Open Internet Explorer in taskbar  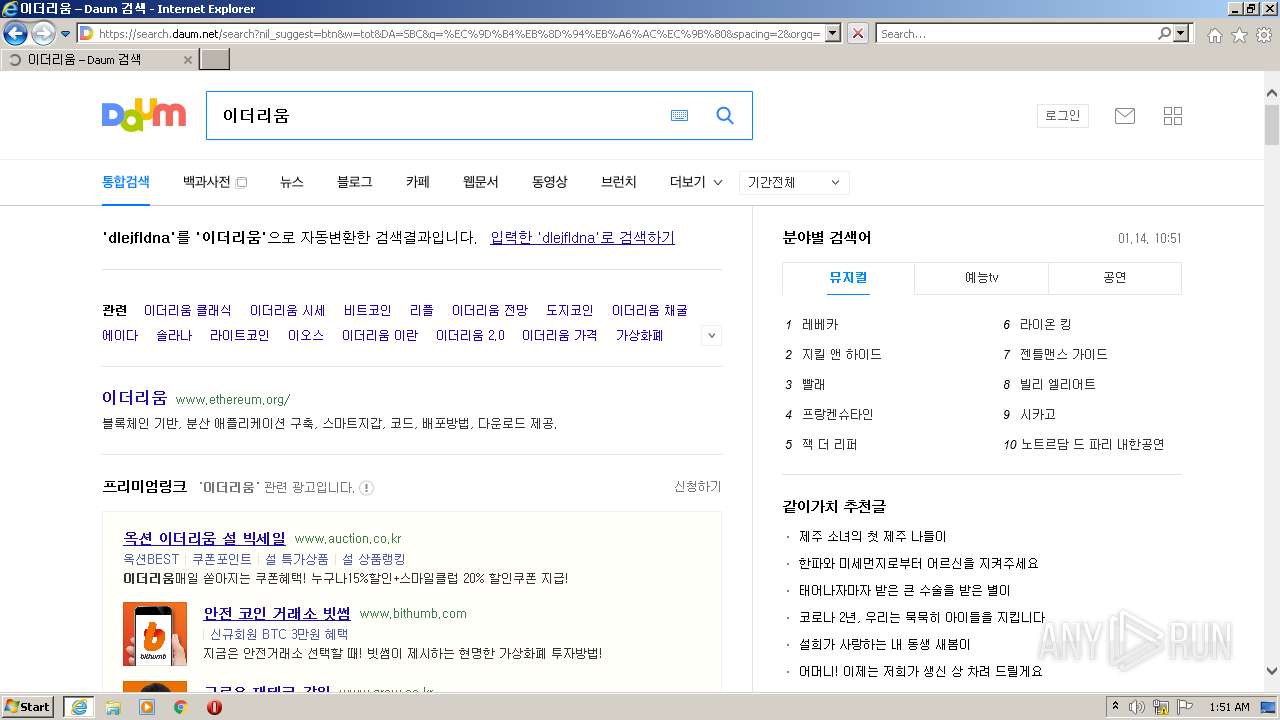tap(78, 707)
